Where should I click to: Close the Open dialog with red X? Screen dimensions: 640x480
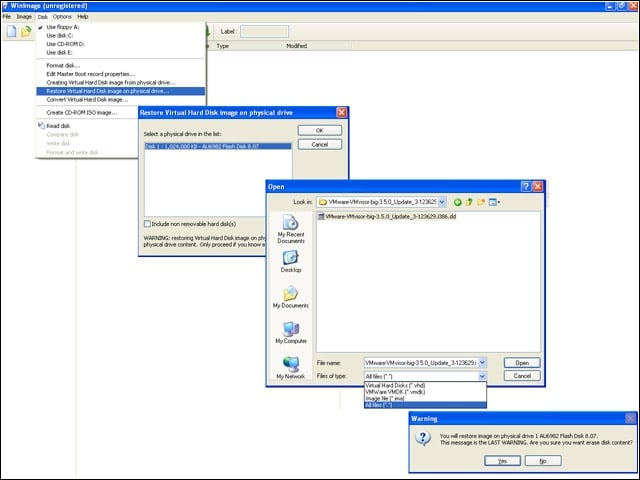point(538,187)
